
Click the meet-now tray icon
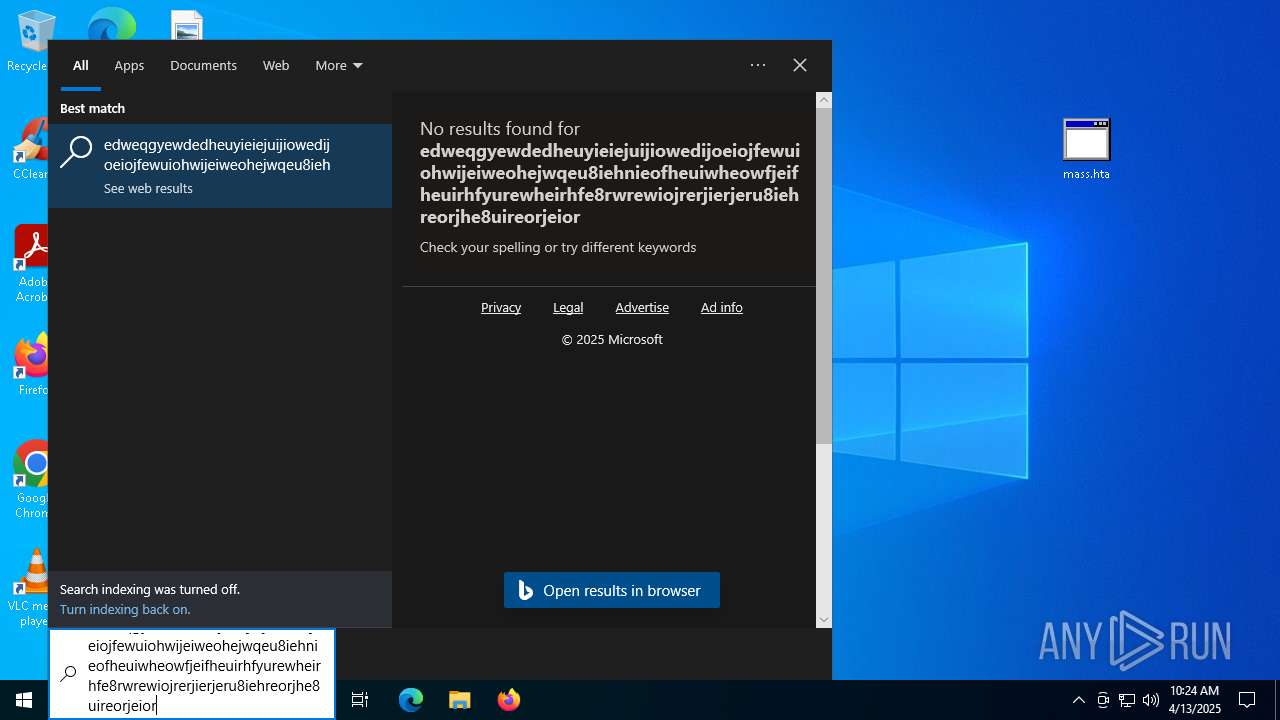click(x=1103, y=700)
